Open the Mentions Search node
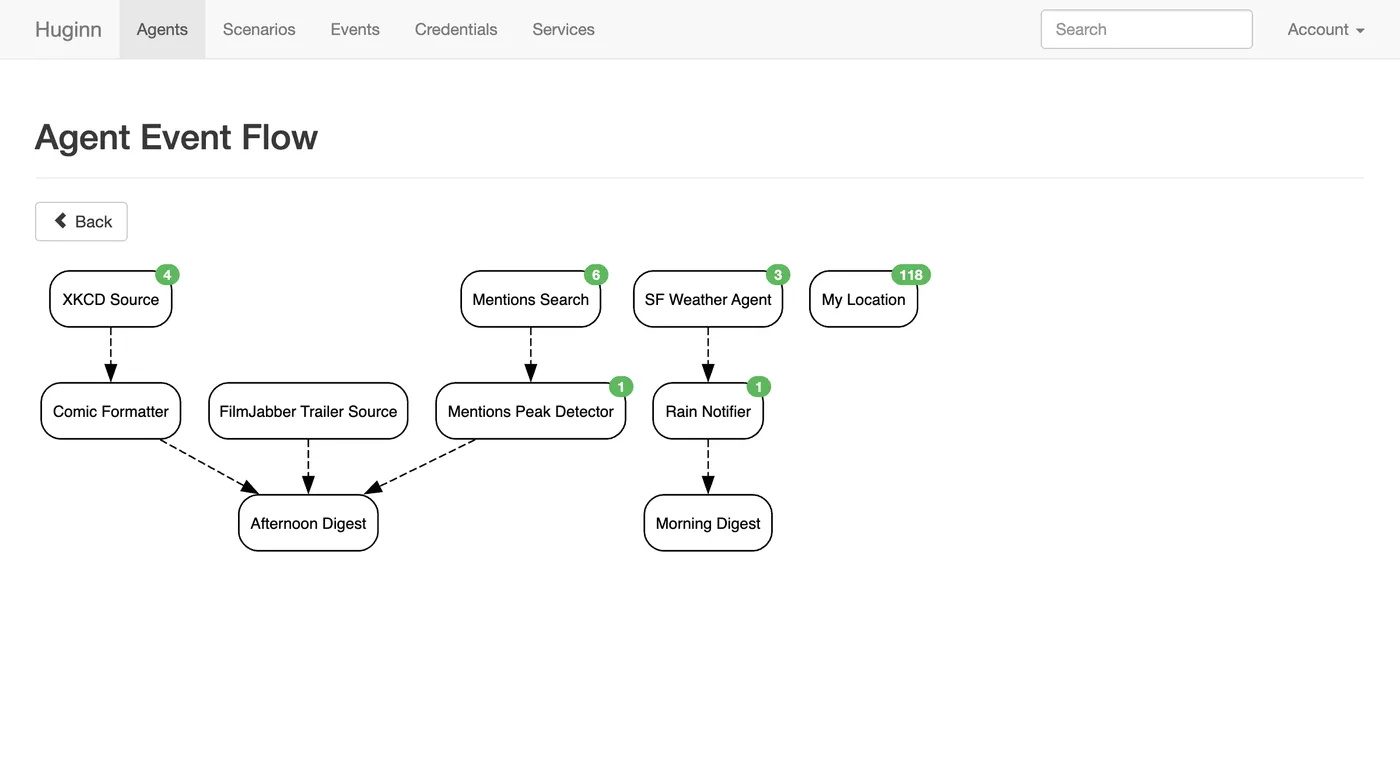Image resolution: width=1400 pixels, height=779 pixels. (x=530, y=299)
